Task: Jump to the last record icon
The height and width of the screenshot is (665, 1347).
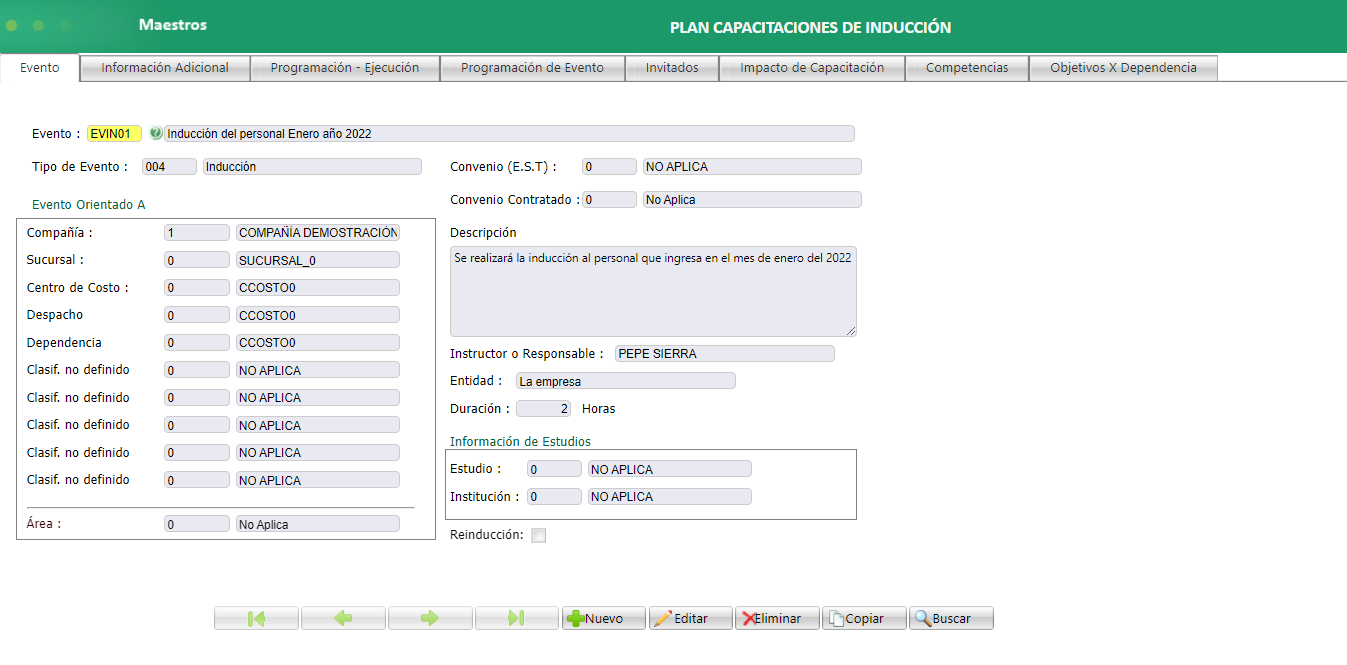Action: [x=517, y=617]
